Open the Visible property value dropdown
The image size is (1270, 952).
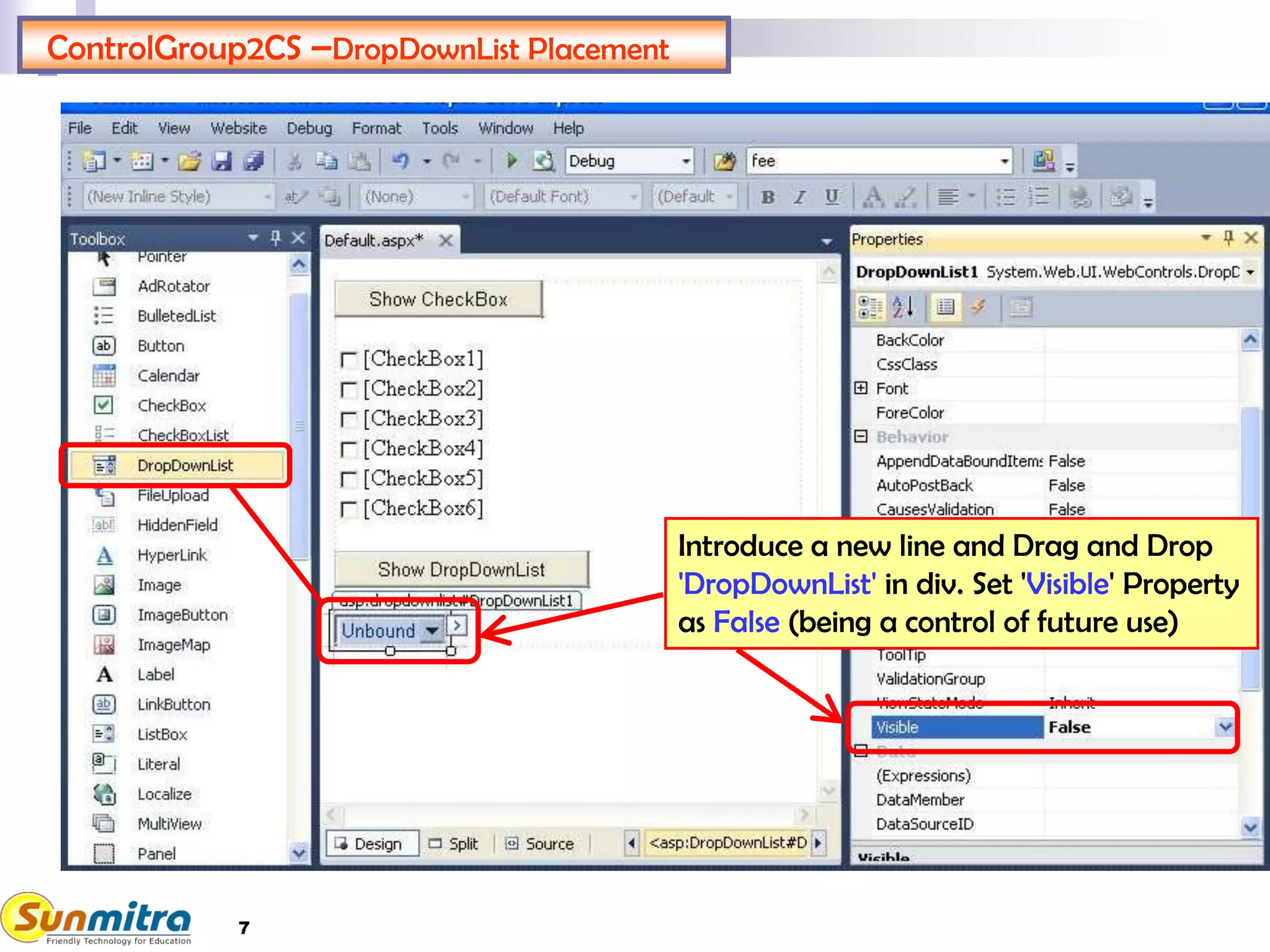[1225, 726]
